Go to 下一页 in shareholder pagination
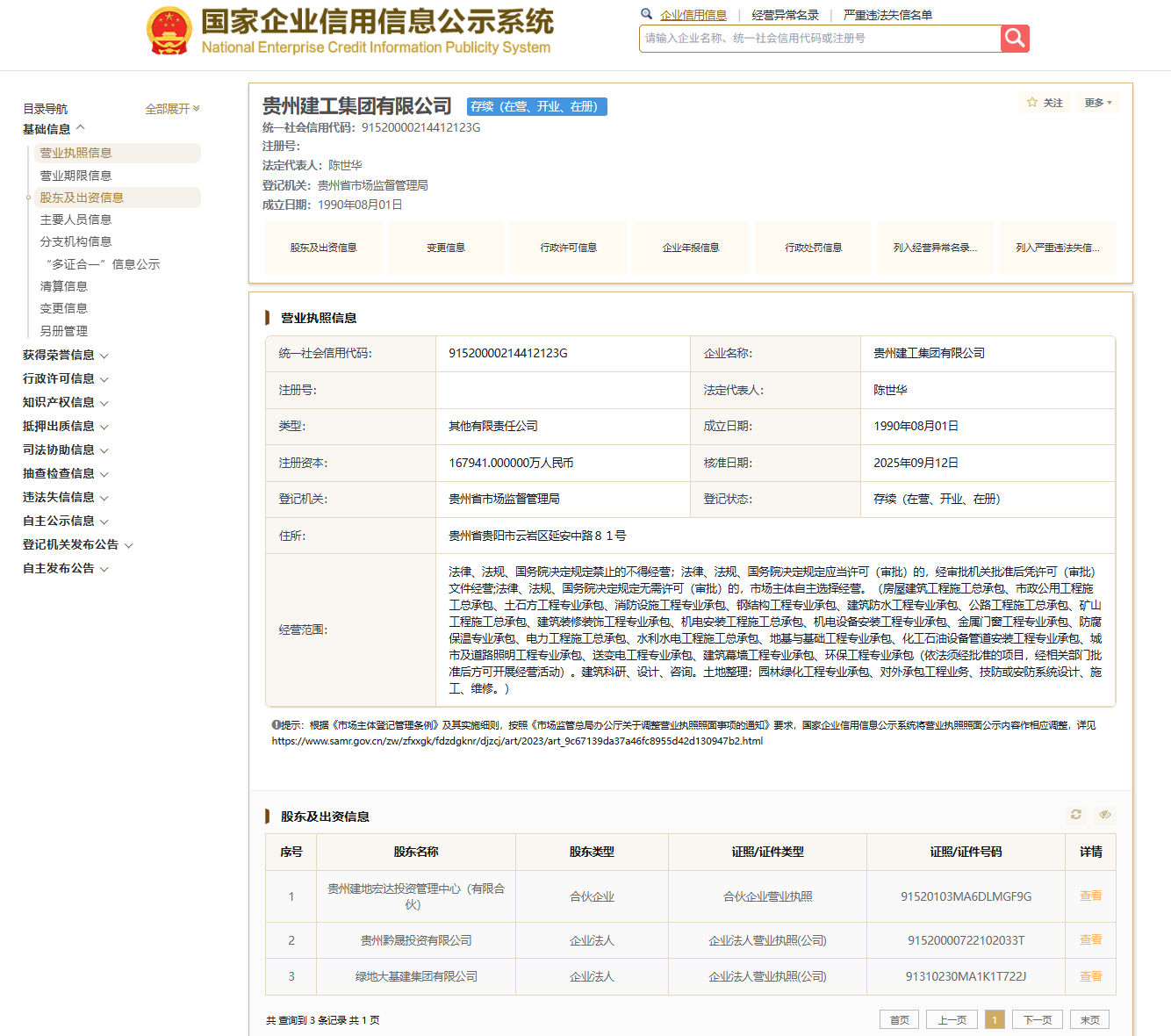This screenshot has width=1171, height=1036. pyautogui.click(x=1037, y=1019)
